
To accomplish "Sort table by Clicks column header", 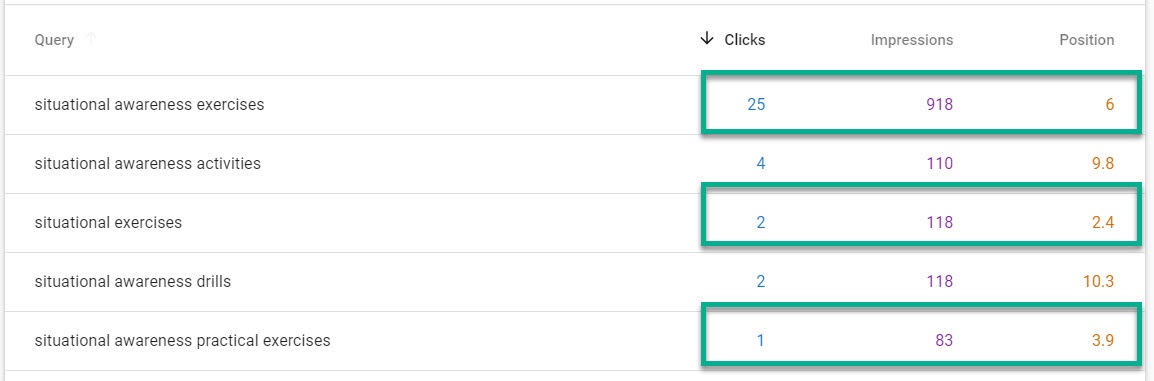I will tap(744, 40).
